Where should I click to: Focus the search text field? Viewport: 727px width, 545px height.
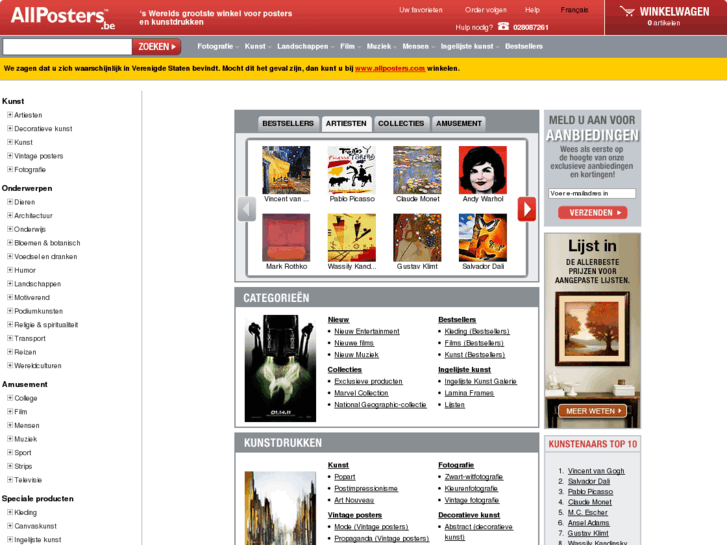point(67,46)
